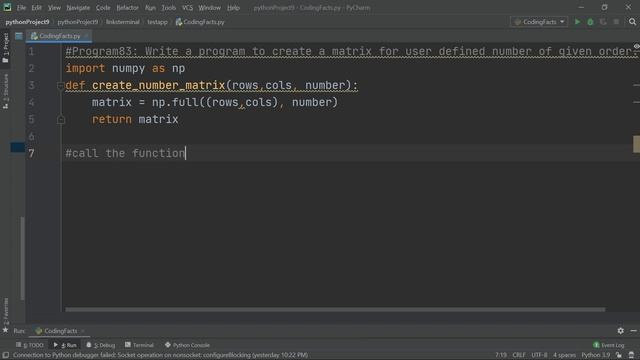
Task: Click the horizontal editor scrollbar
Action: tap(335, 310)
